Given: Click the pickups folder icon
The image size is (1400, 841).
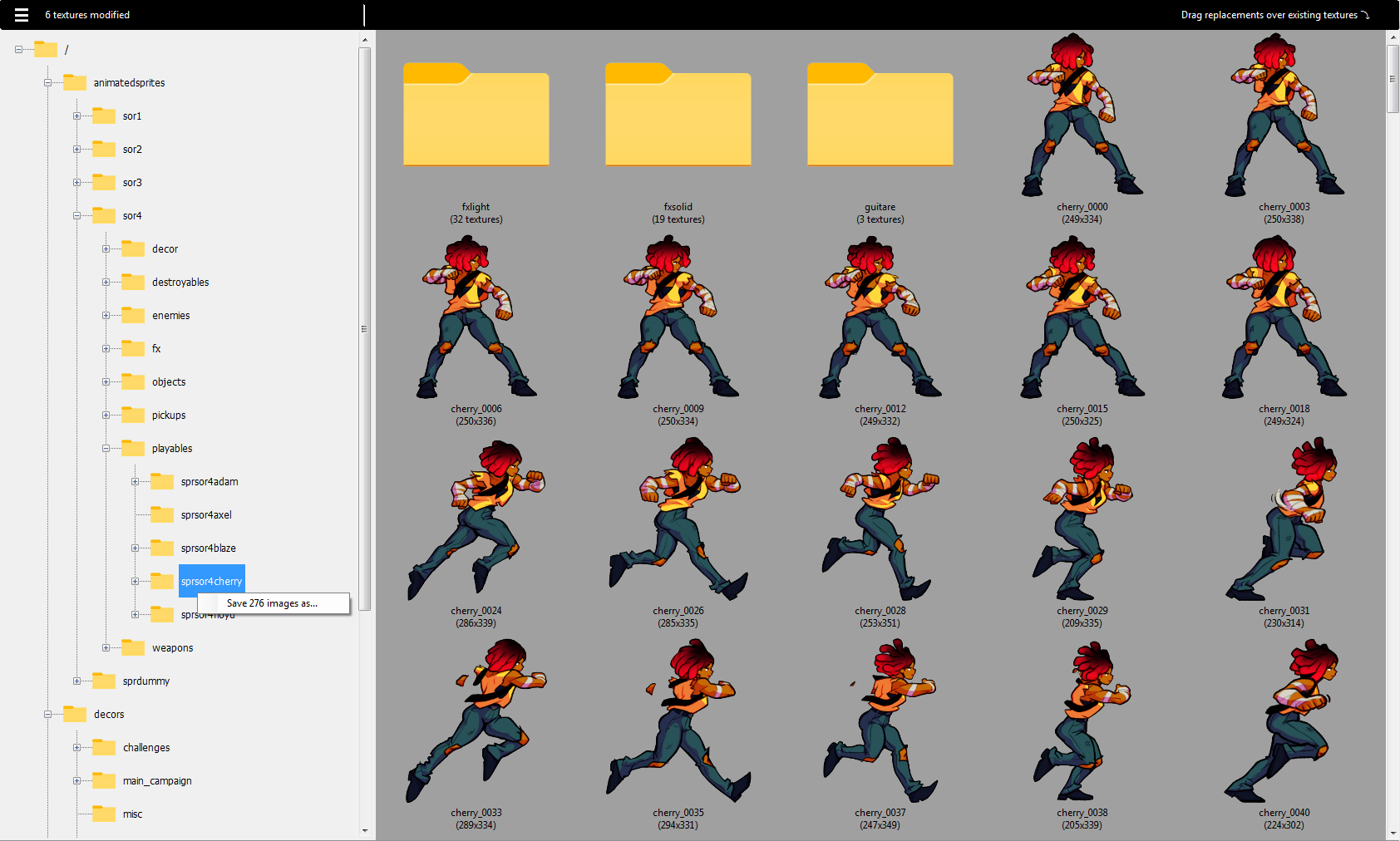Looking at the screenshot, I should (133, 416).
